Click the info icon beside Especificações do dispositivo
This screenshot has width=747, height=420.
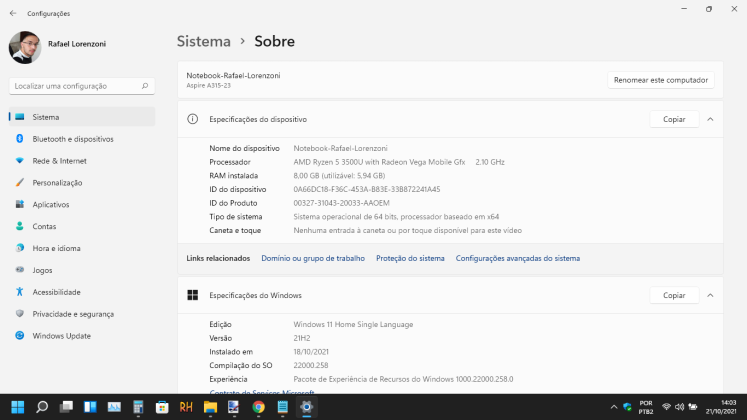(x=192, y=119)
